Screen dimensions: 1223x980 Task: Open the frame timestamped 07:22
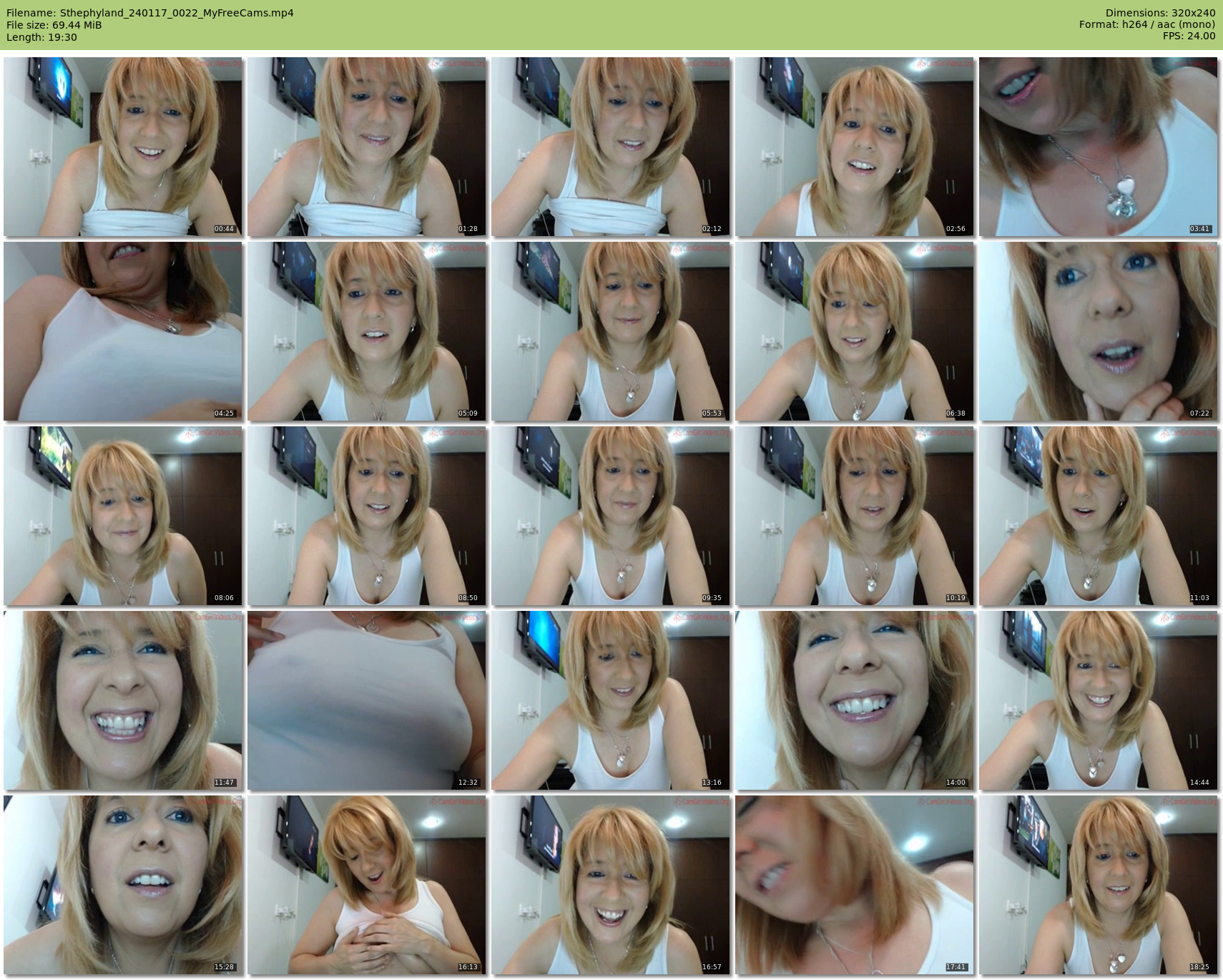click(x=1098, y=331)
